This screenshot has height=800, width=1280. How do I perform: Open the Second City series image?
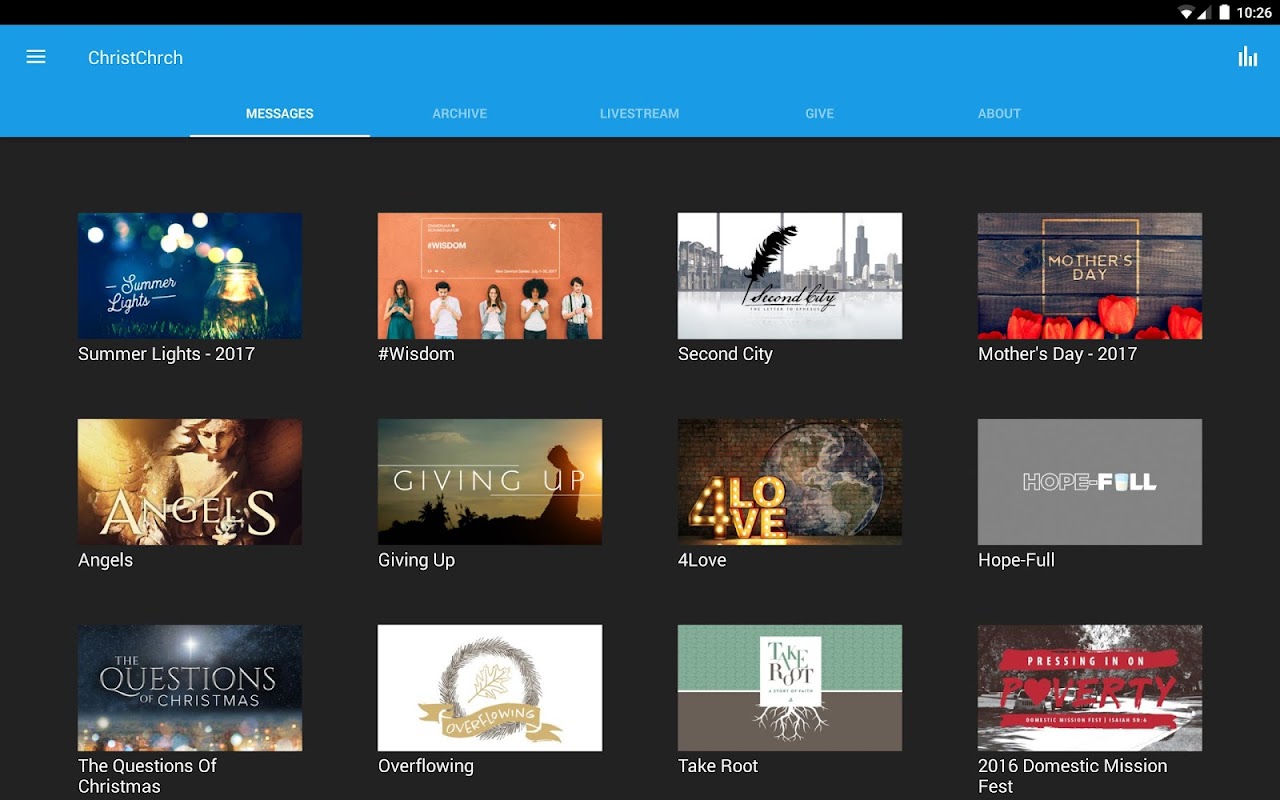coord(790,276)
